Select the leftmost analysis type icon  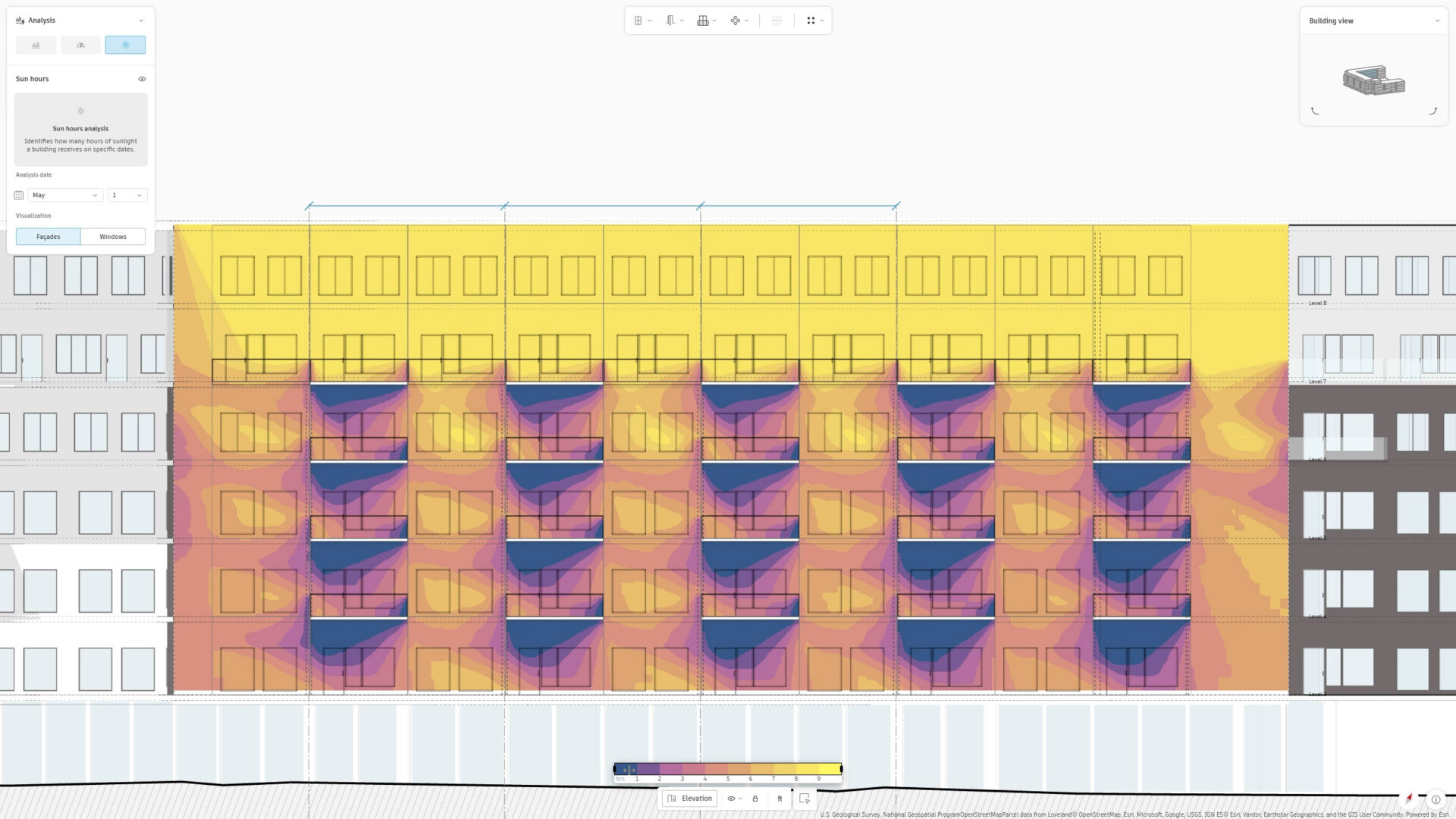[36, 45]
